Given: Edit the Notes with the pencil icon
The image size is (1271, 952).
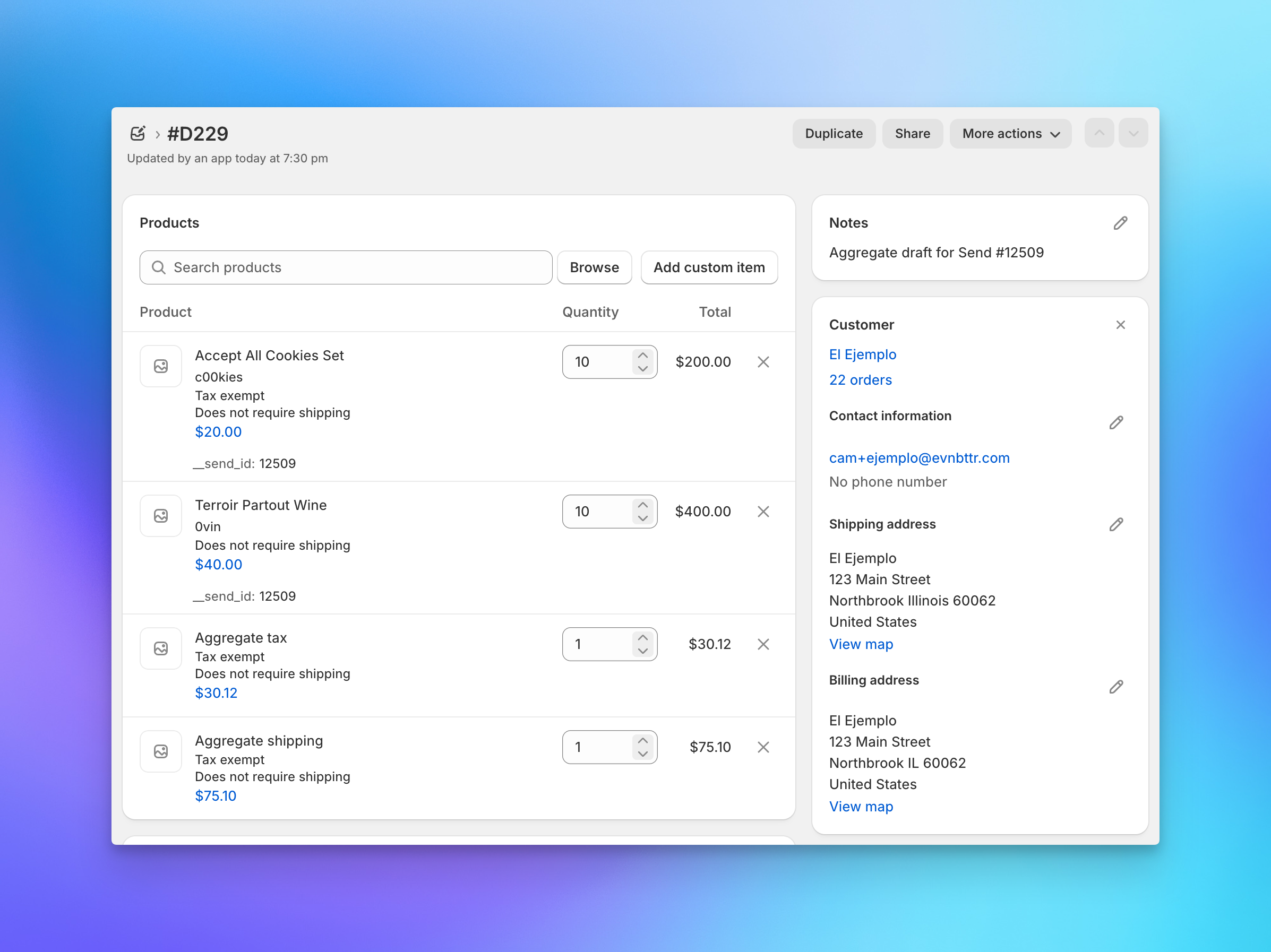Looking at the screenshot, I should tap(1120, 223).
